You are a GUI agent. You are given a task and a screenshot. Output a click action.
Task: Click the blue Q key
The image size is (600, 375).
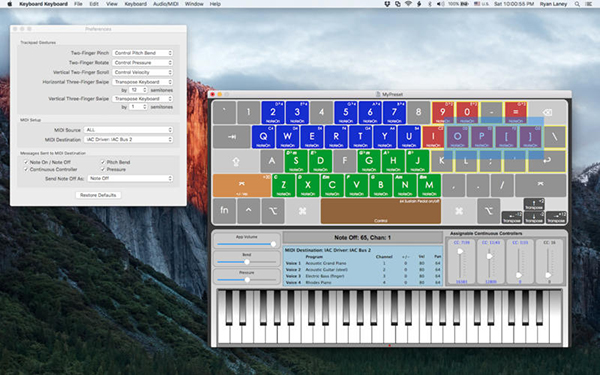pos(263,137)
